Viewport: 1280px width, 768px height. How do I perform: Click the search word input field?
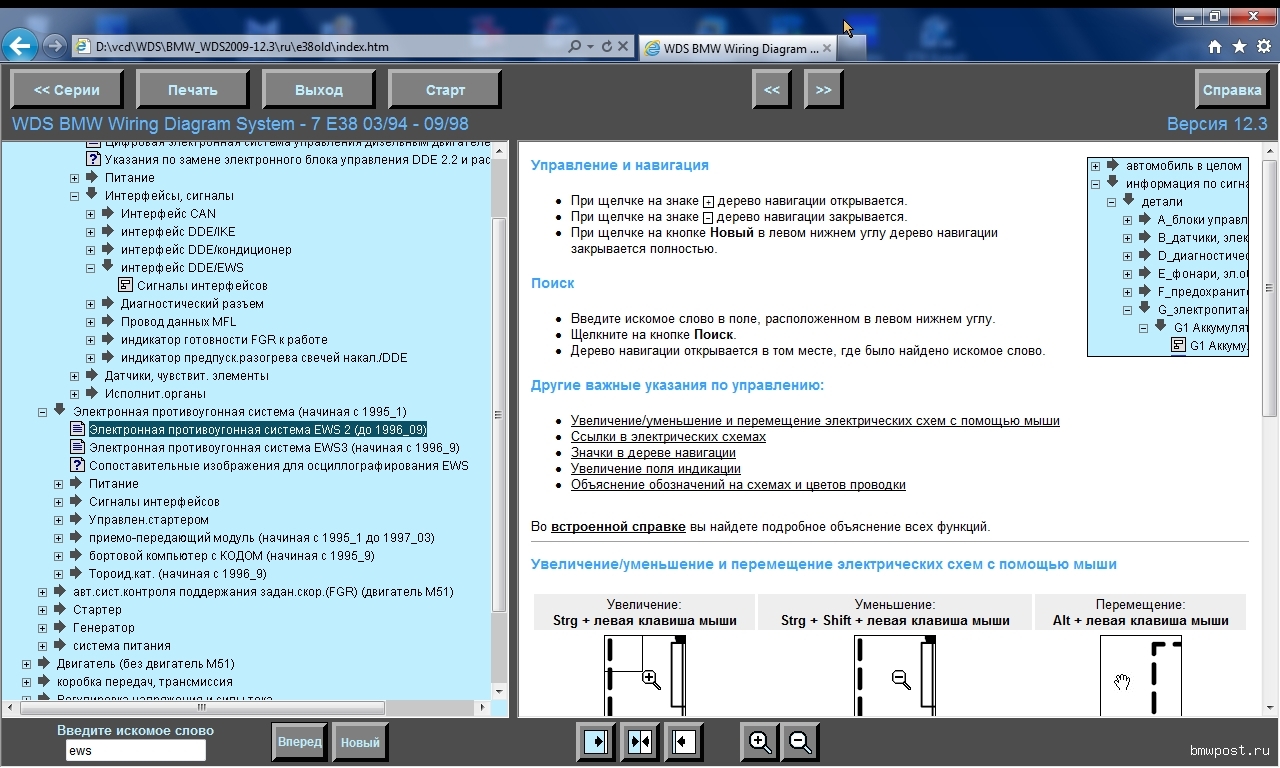(x=135, y=750)
